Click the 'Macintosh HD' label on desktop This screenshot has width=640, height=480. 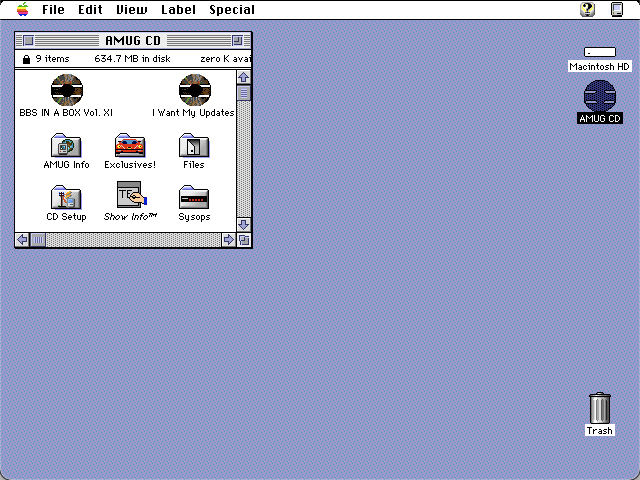(x=600, y=67)
